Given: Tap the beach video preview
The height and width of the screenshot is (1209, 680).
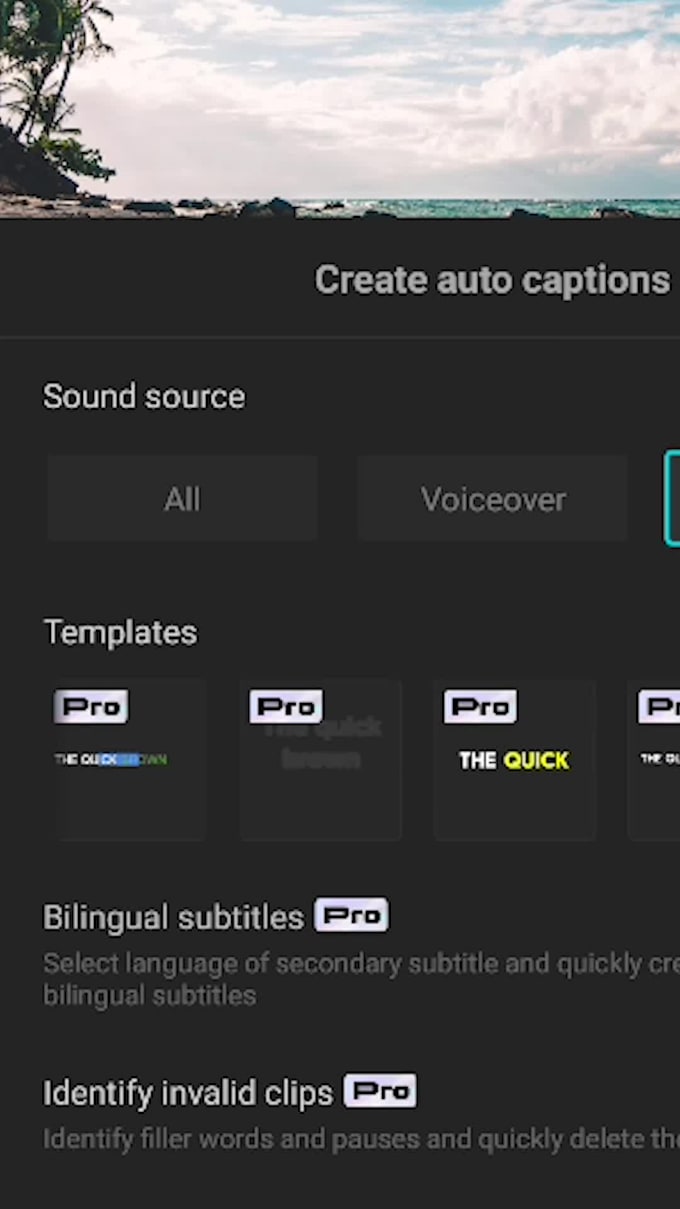Looking at the screenshot, I should [x=340, y=108].
